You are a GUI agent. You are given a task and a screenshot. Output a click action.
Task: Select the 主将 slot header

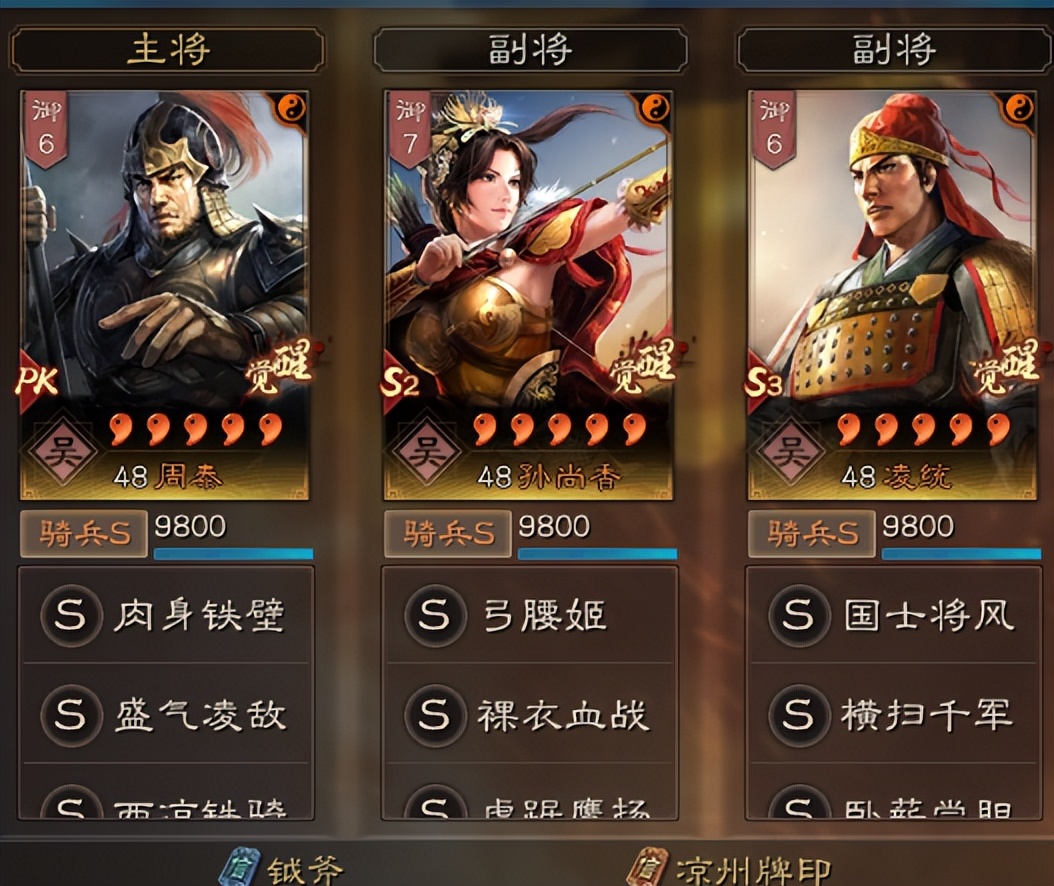point(167,50)
